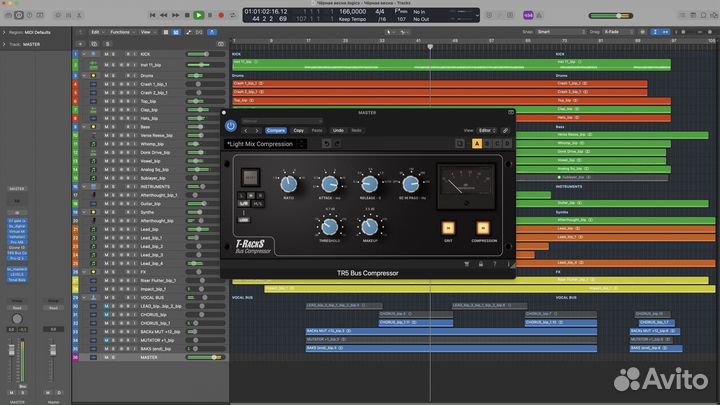Select the next preset arrow in plugin header
The image size is (720, 405).
[259, 130]
